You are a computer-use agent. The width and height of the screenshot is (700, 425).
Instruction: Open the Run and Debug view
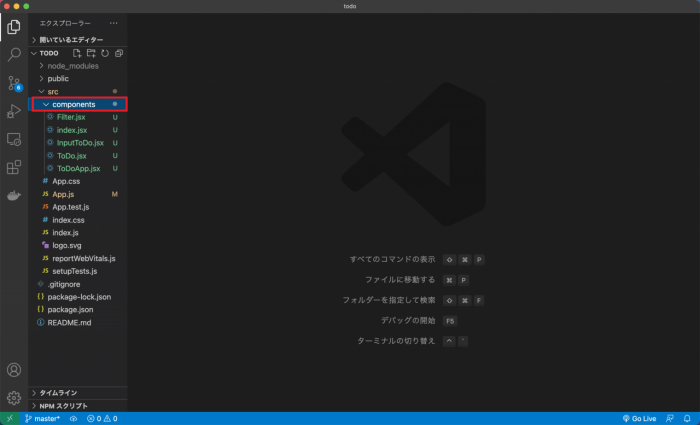tap(14, 111)
